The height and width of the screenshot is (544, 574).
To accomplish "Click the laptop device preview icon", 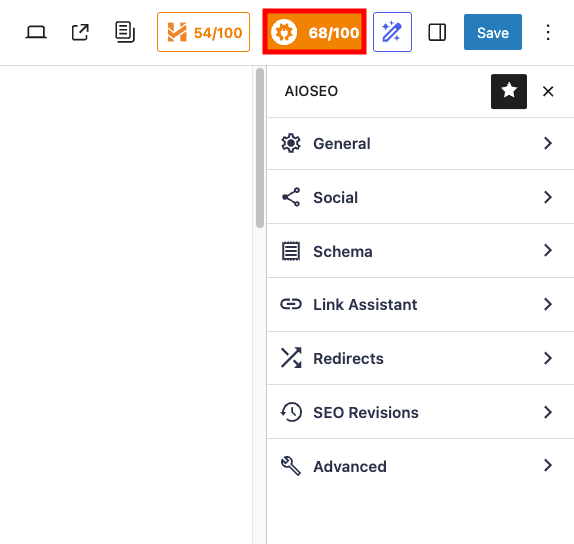I will [36, 32].
